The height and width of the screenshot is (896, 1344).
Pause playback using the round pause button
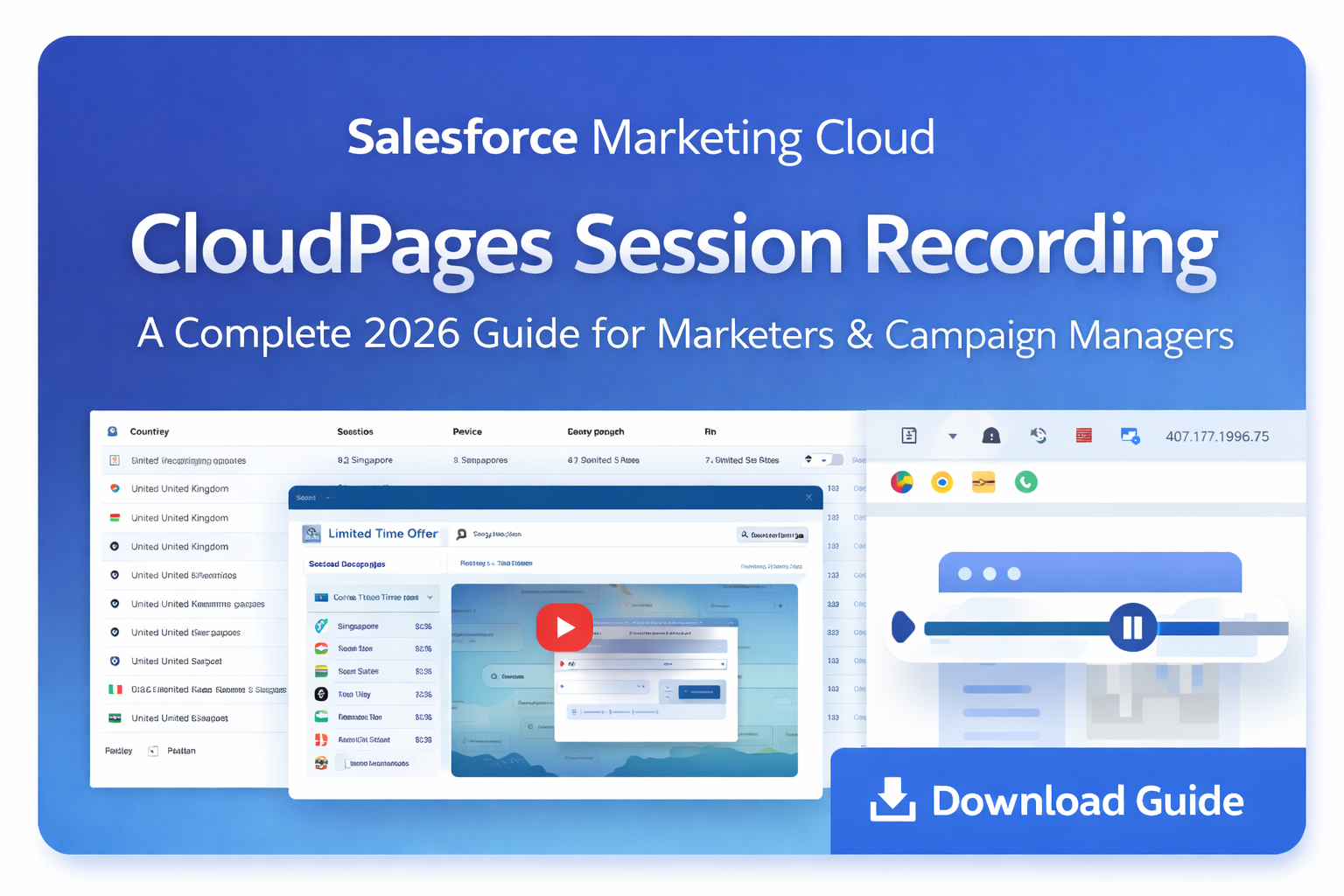[x=1132, y=626]
